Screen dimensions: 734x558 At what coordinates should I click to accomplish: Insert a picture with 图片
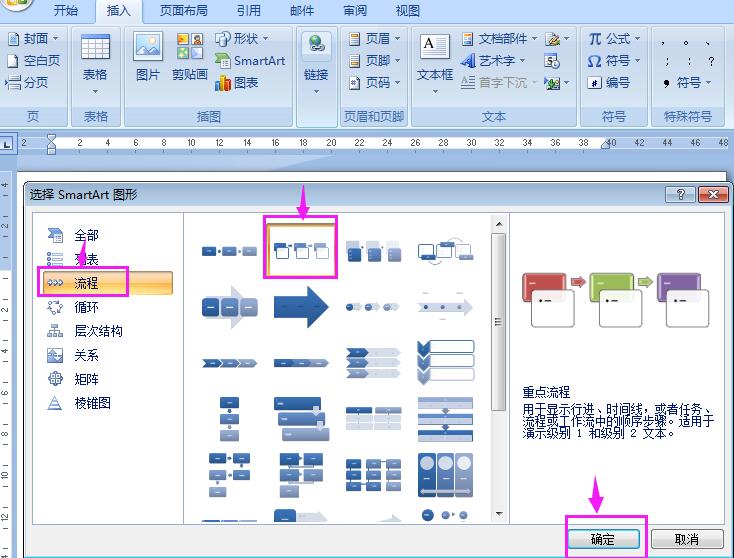click(x=148, y=56)
